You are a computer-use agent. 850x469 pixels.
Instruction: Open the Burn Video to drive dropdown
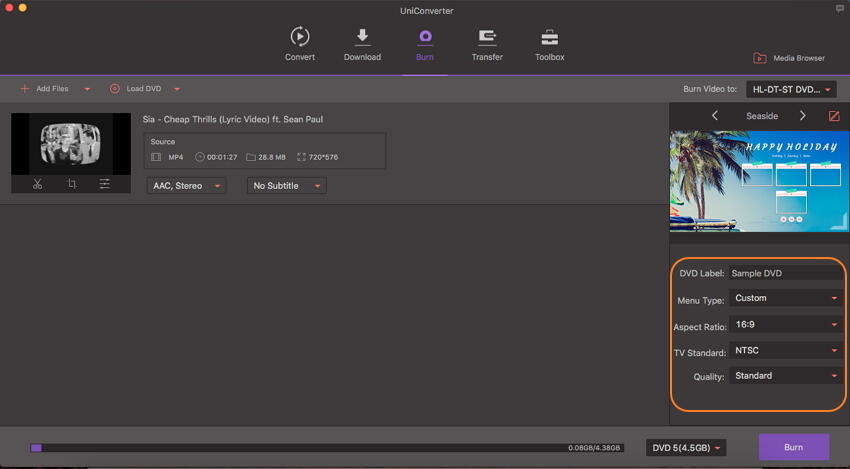coord(791,89)
